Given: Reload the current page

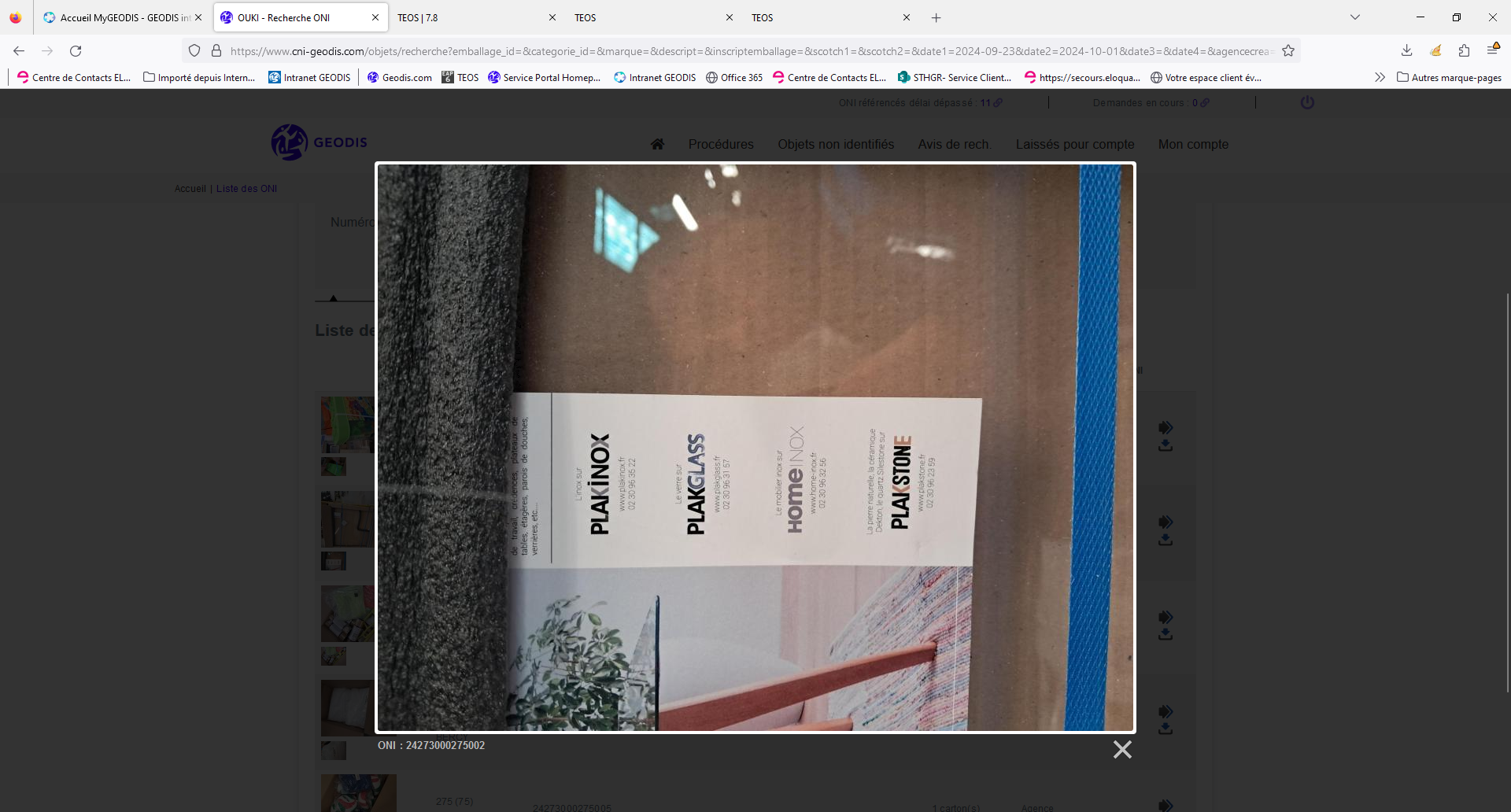Looking at the screenshot, I should tap(76, 51).
